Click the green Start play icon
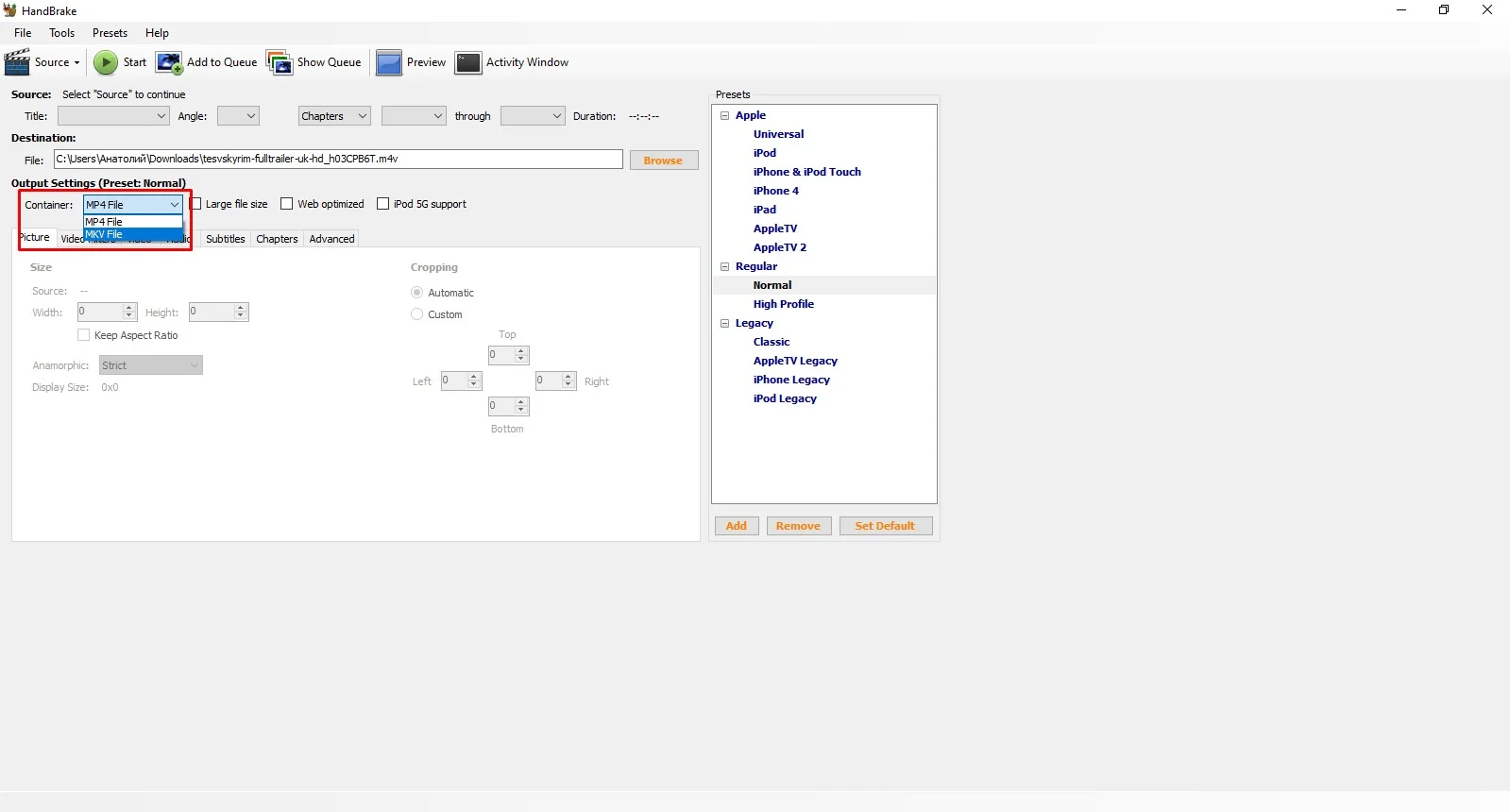 105,62
